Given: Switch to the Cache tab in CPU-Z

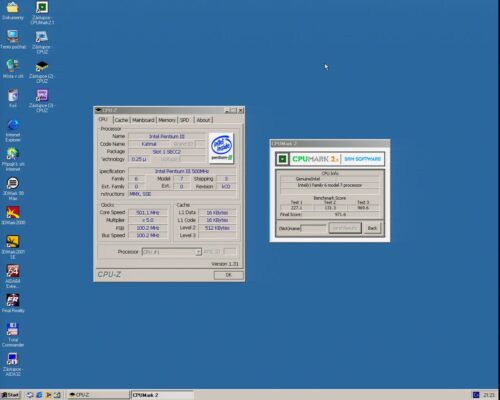Looking at the screenshot, I should click(121, 120).
